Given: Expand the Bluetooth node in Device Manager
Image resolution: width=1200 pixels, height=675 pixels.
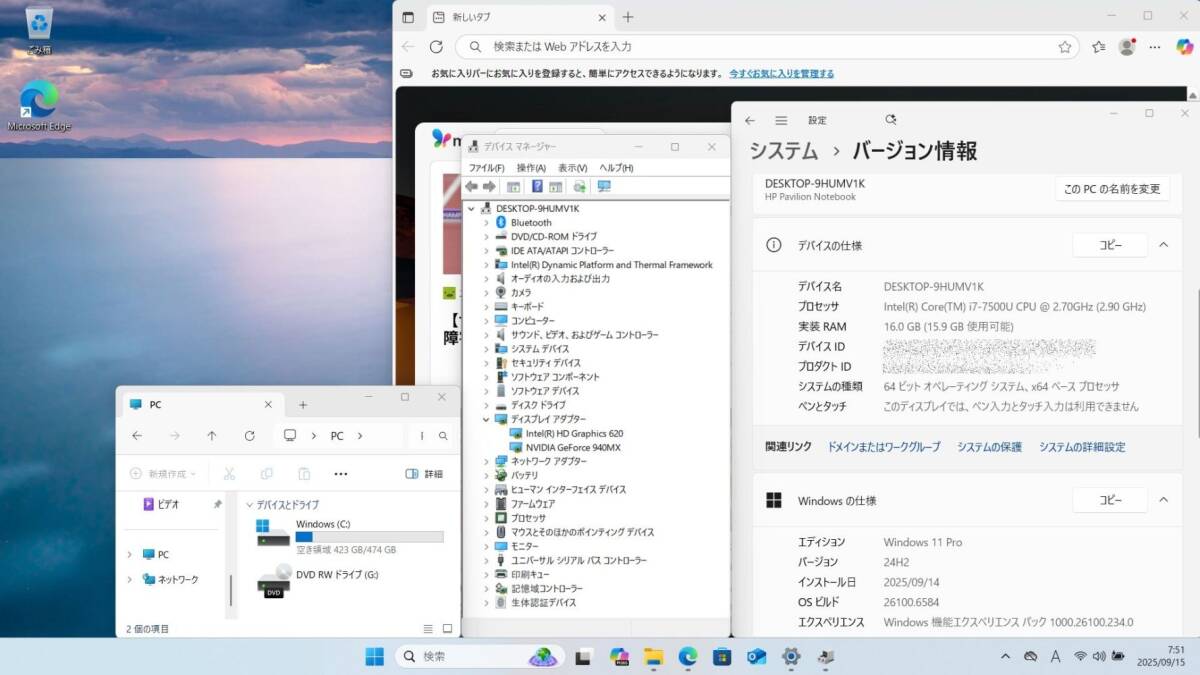Looking at the screenshot, I should (x=486, y=223).
